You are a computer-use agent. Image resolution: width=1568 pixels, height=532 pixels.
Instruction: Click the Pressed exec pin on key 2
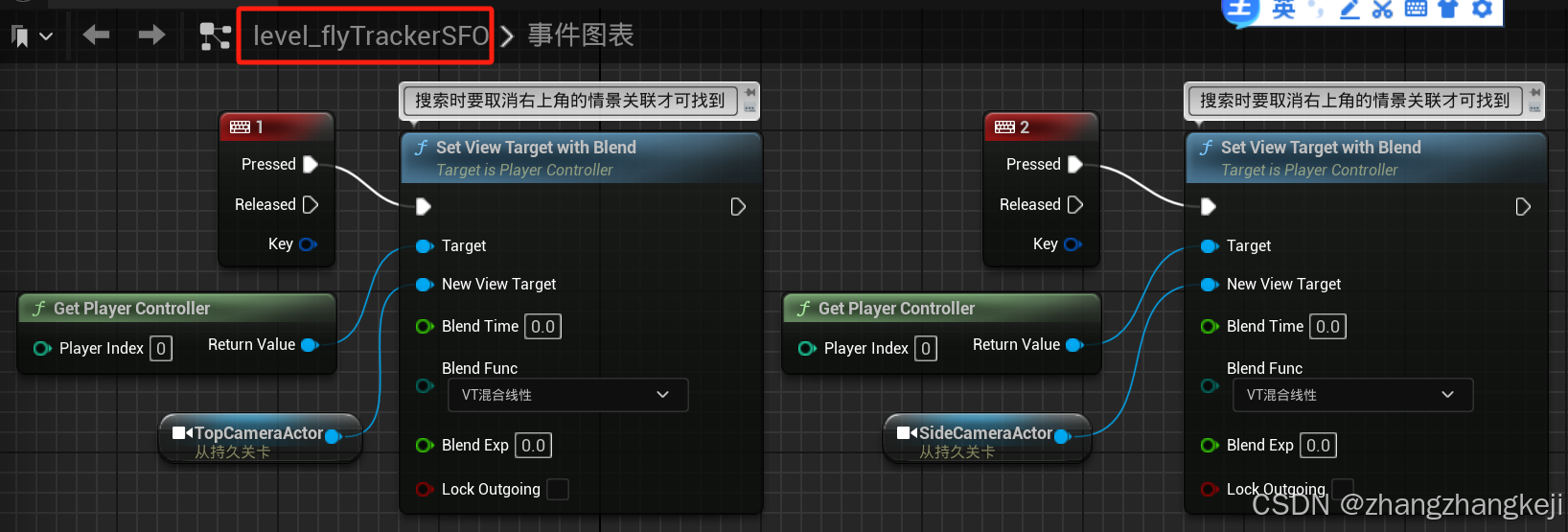tap(1075, 164)
